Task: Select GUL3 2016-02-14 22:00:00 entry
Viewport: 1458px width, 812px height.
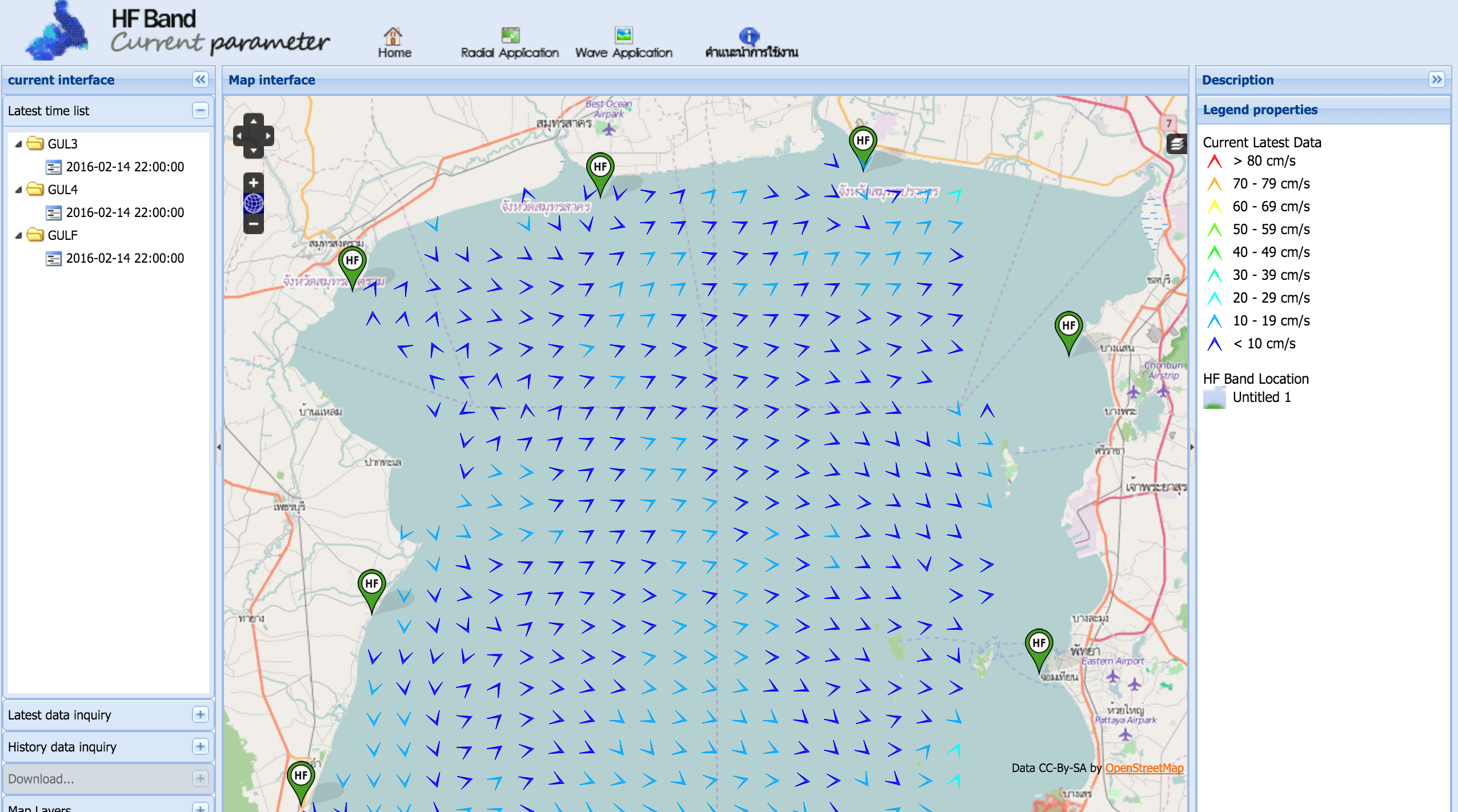Action: (x=125, y=167)
